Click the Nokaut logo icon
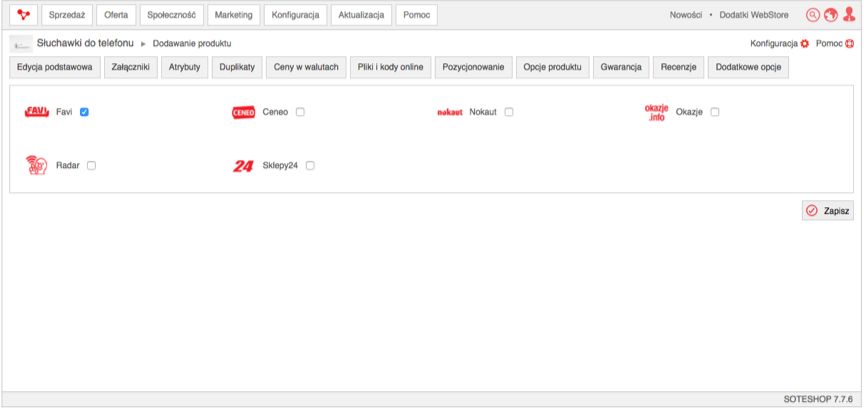864x410 pixels. tap(450, 112)
